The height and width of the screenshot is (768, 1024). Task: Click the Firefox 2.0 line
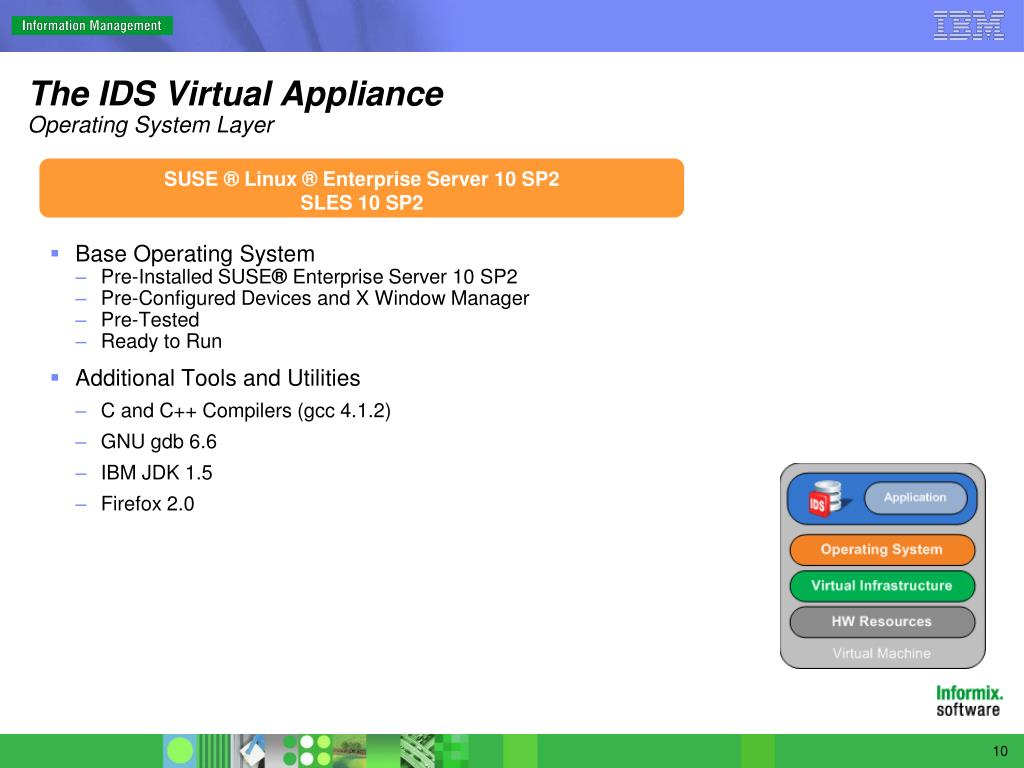click(x=148, y=504)
